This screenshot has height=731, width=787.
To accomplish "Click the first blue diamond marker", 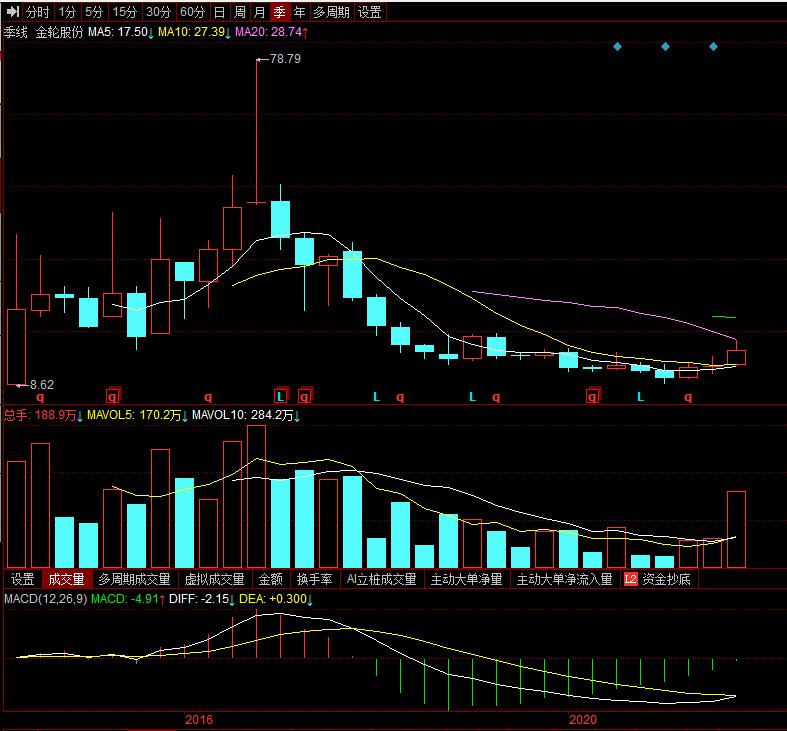I will point(617,47).
